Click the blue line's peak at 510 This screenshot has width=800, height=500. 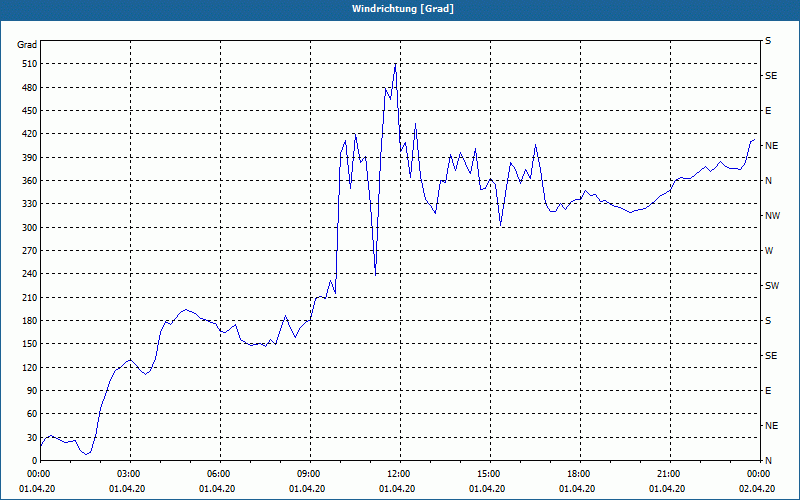coord(395,65)
